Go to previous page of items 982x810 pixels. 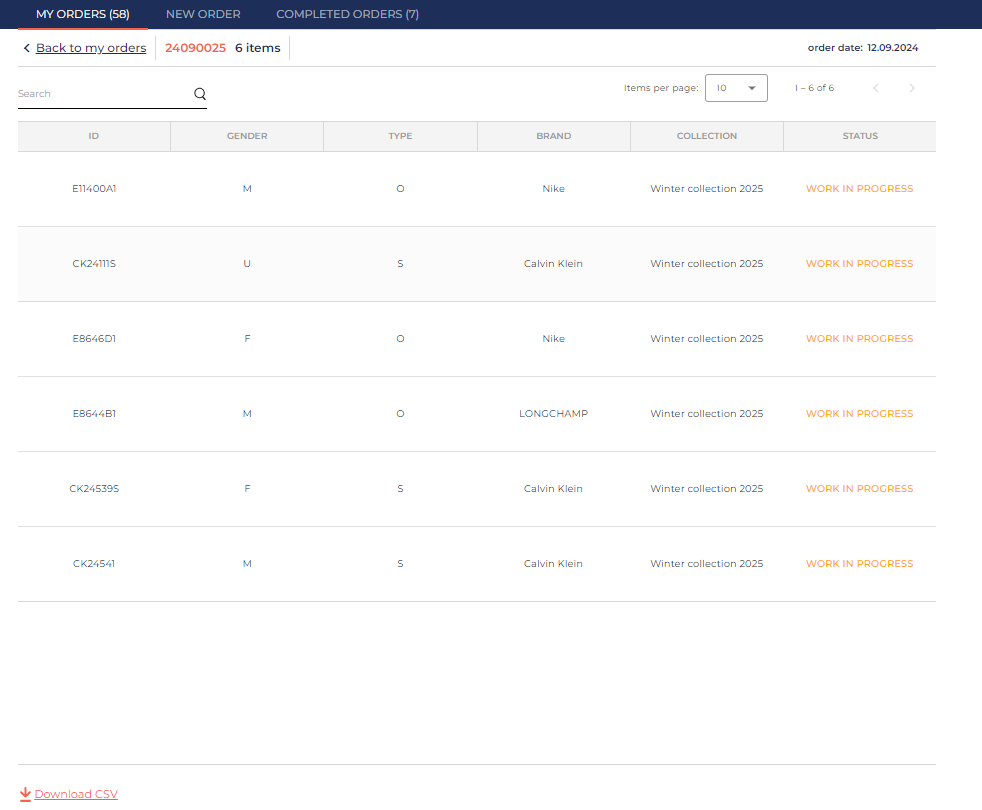pos(876,88)
